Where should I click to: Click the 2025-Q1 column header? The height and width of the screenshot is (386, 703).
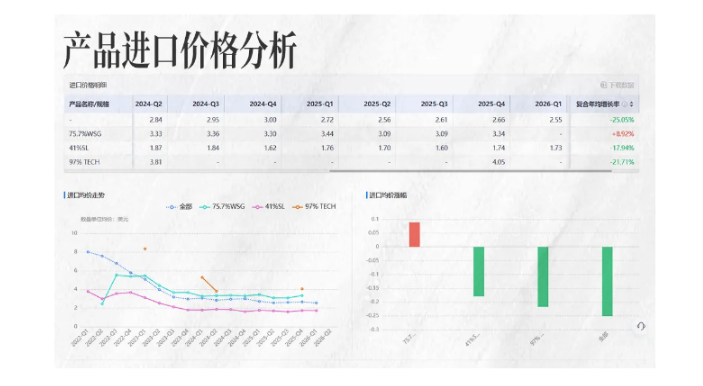tap(320, 104)
